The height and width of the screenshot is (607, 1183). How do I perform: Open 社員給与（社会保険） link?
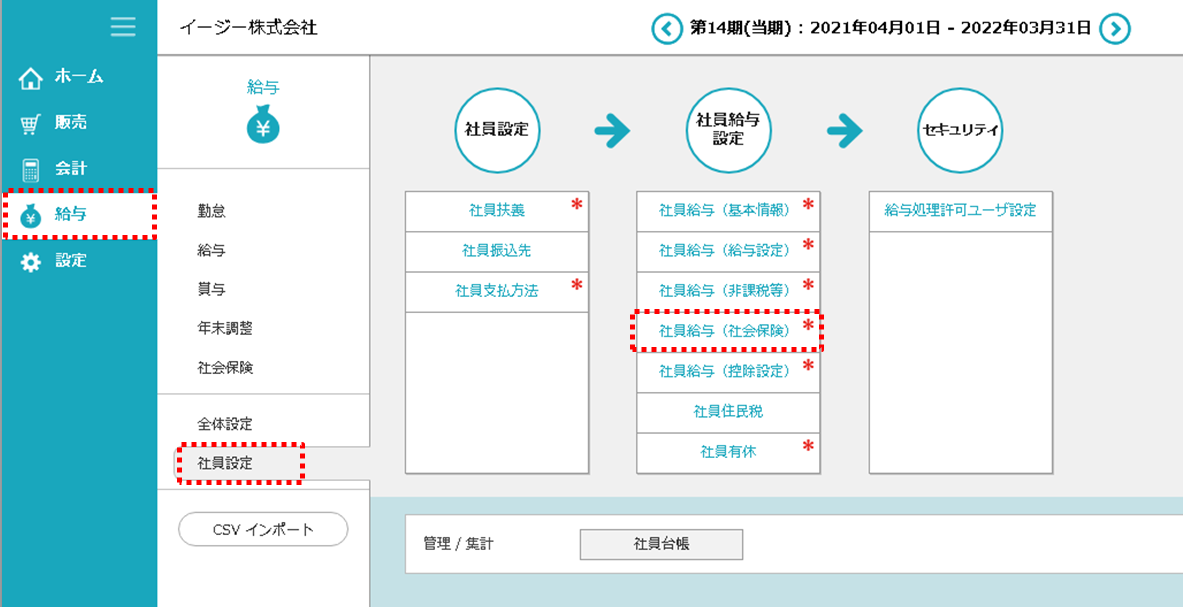pyautogui.click(x=725, y=330)
